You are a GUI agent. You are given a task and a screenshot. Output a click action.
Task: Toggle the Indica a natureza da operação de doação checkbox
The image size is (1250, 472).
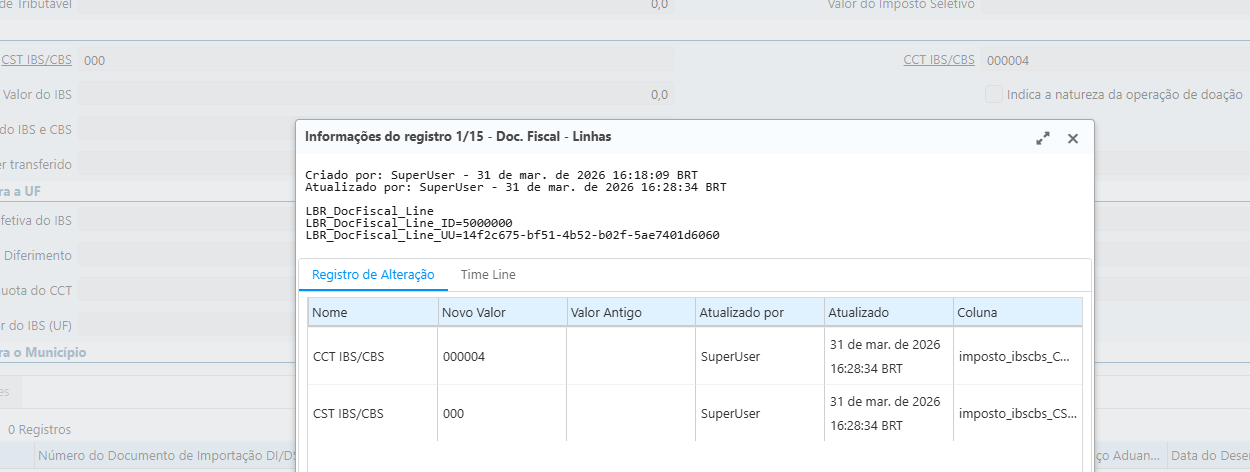[x=993, y=94]
